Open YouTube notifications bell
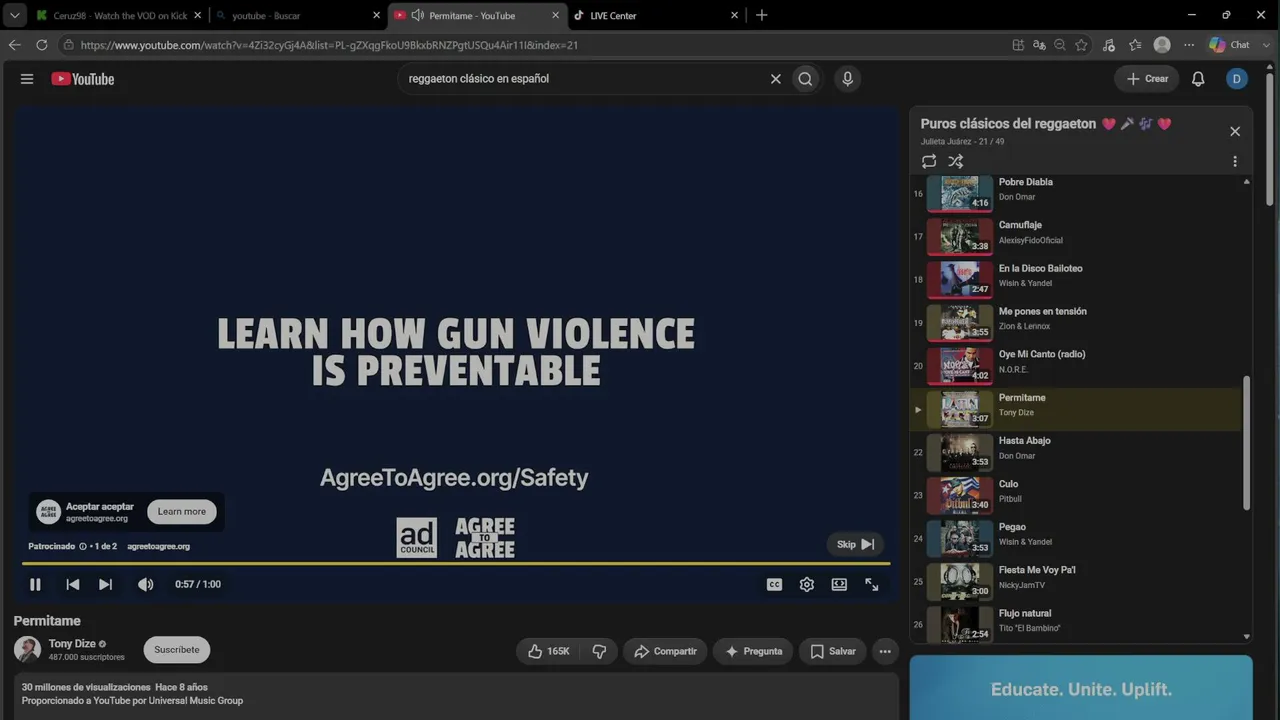This screenshot has height=720, width=1280. 1198,79
